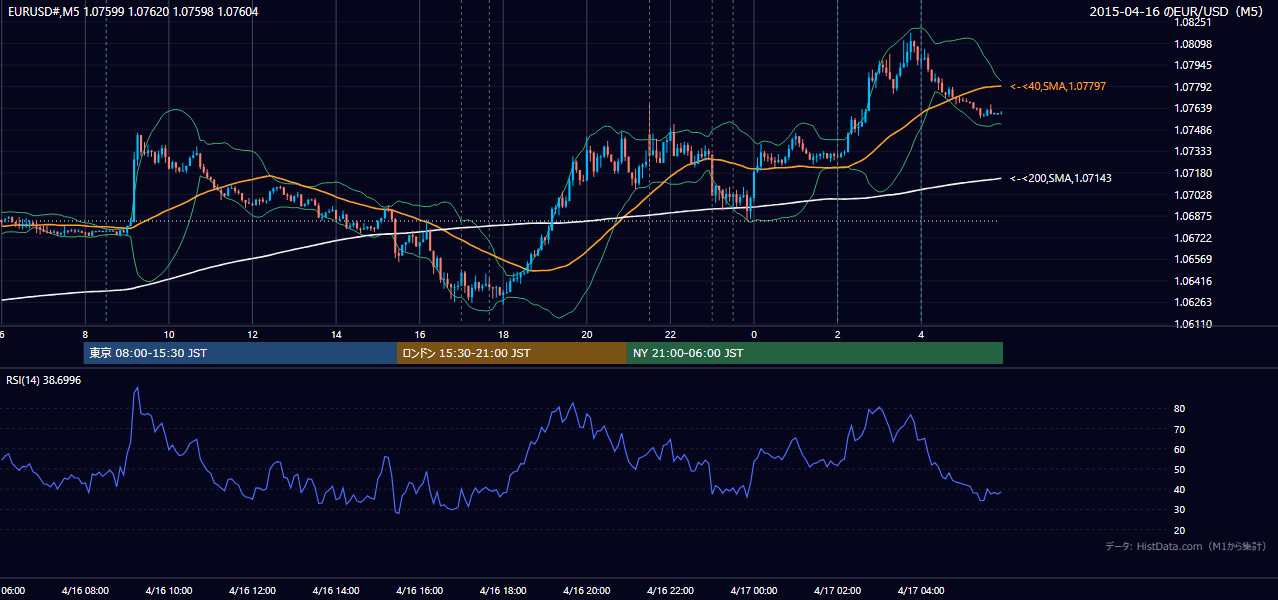Click RSI scale value 30
The height and width of the screenshot is (600, 1278).
tap(1180, 510)
